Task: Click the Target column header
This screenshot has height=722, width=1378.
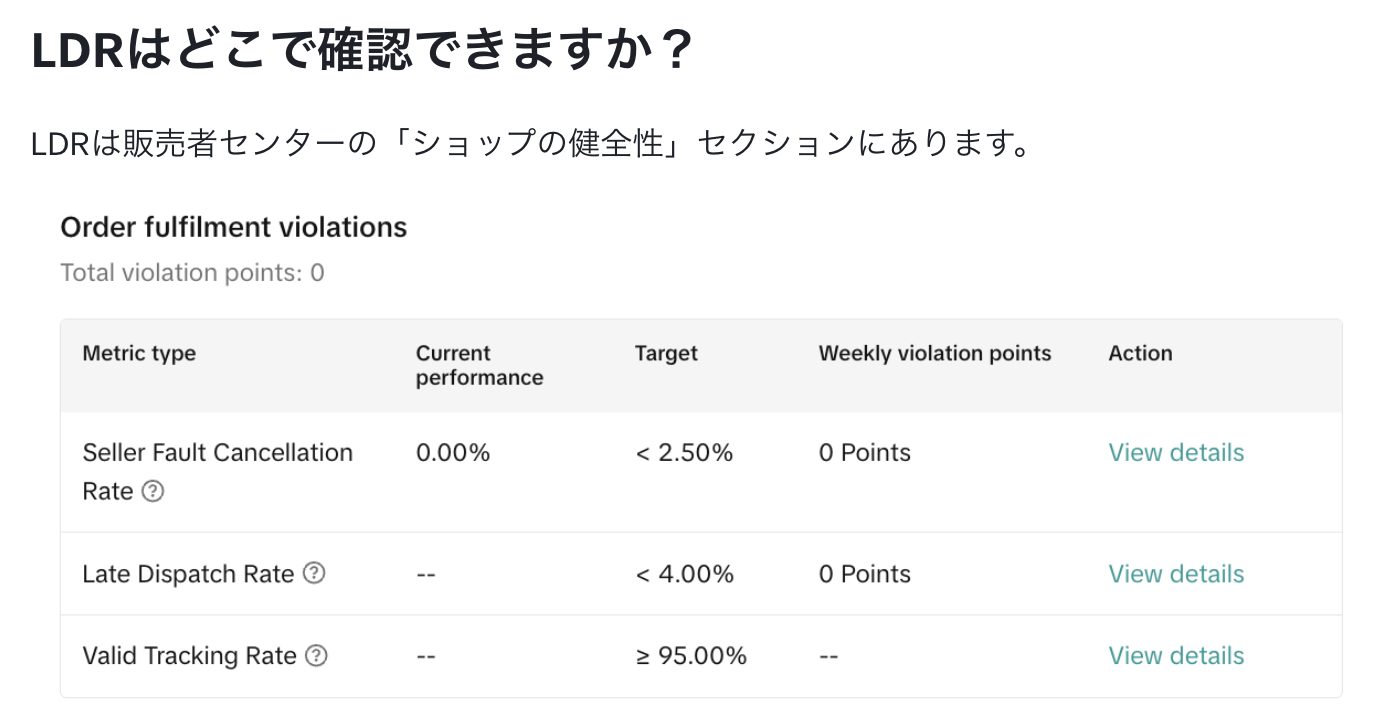Action: click(666, 353)
